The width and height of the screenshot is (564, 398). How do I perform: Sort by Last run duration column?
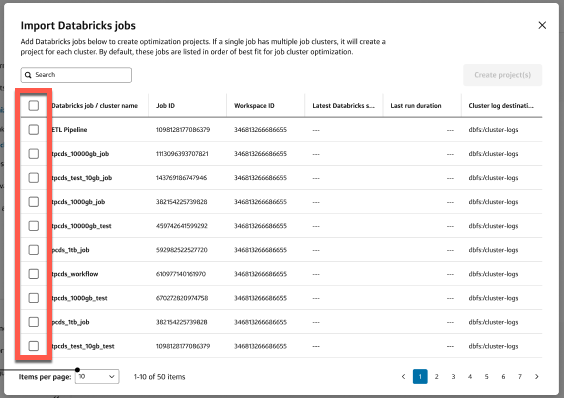[416, 105]
